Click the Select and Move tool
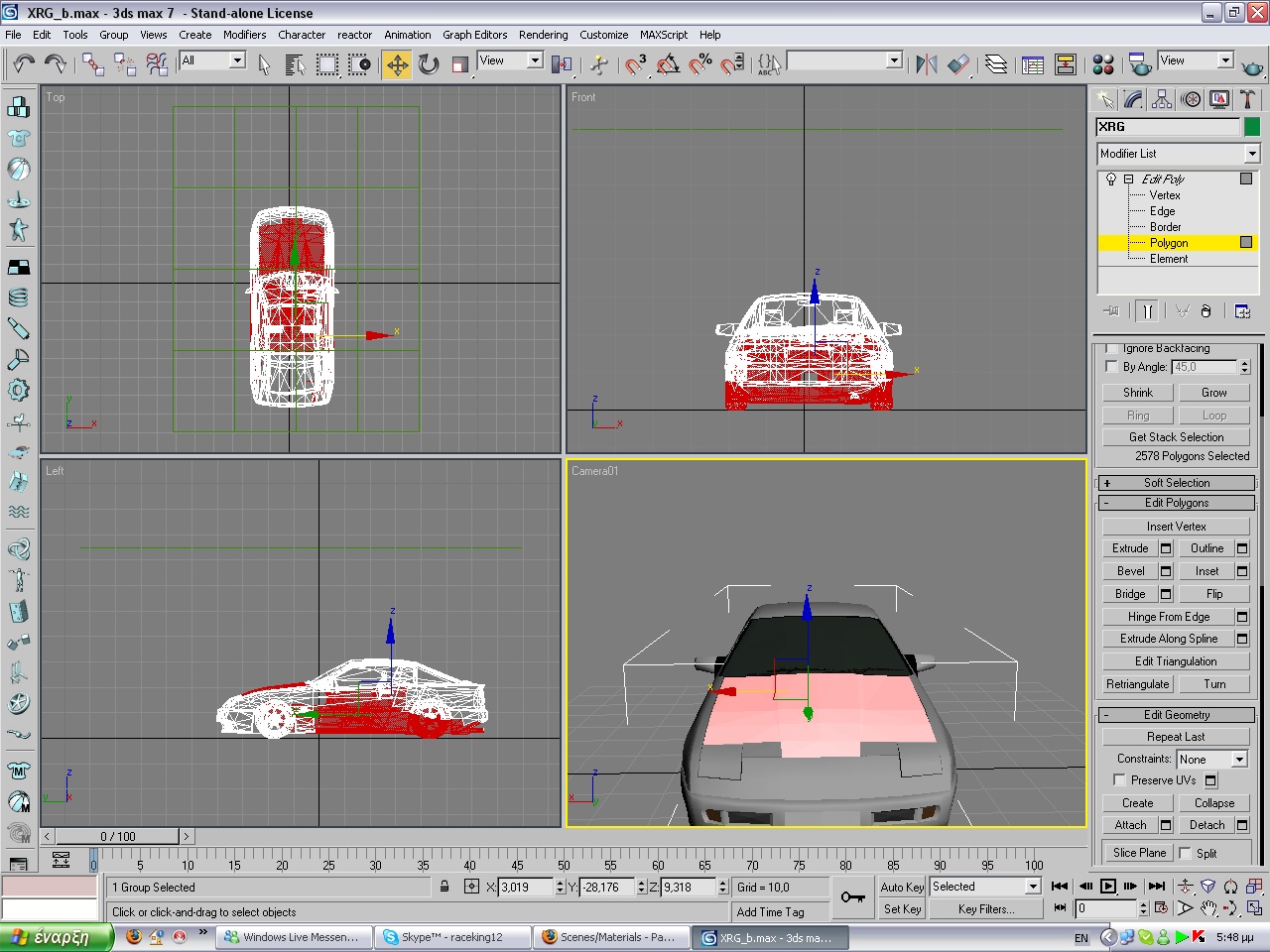The width and height of the screenshot is (1270, 952). [x=397, y=64]
